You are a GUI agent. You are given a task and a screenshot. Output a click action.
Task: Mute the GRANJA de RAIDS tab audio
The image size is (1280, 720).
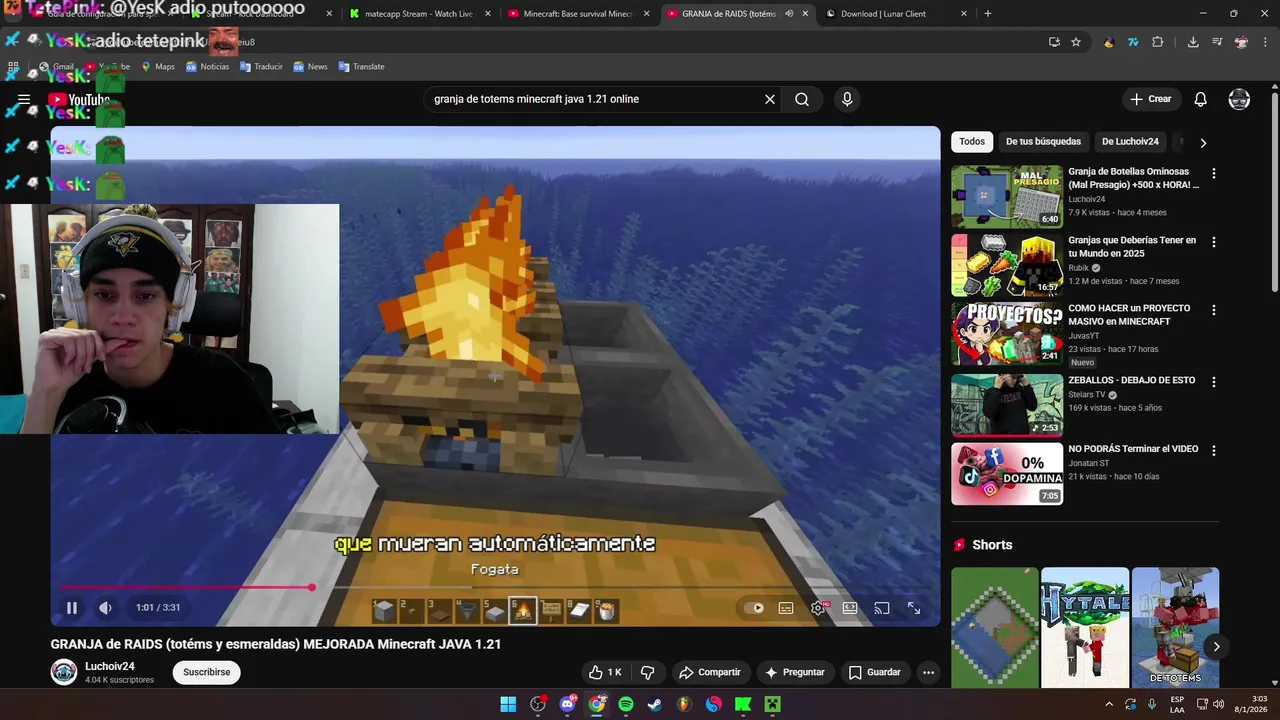click(789, 14)
